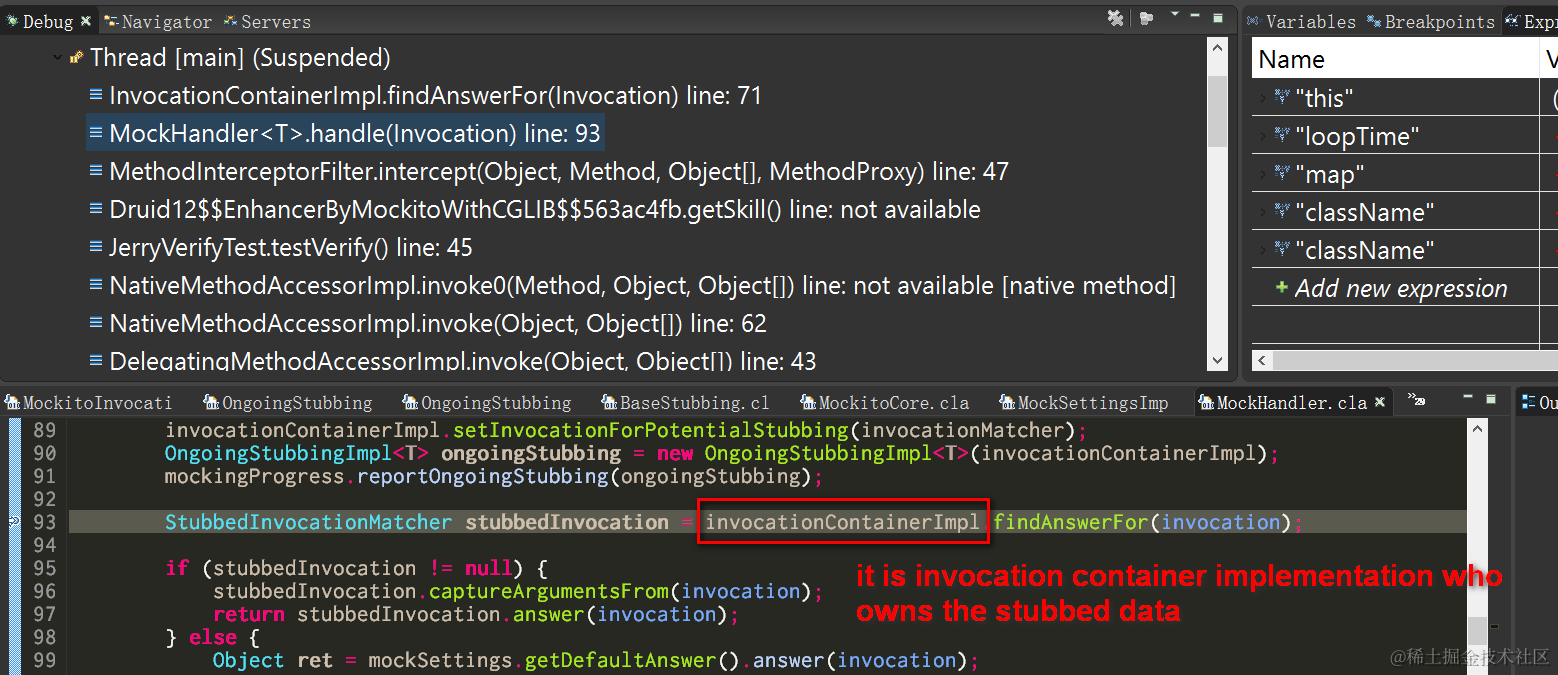1558x675 pixels.
Task: Open the Debug view menu triangle
Action: (x=1175, y=15)
